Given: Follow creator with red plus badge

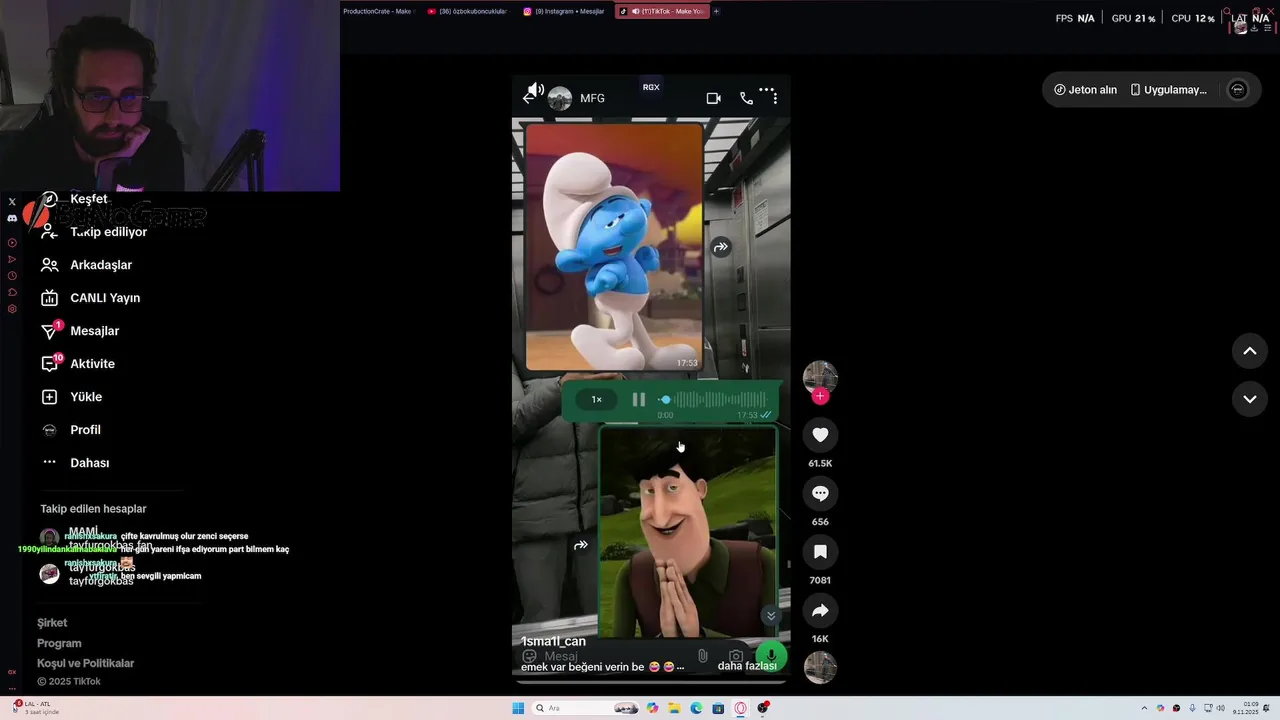Looking at the screenshot, I should 820,396.
